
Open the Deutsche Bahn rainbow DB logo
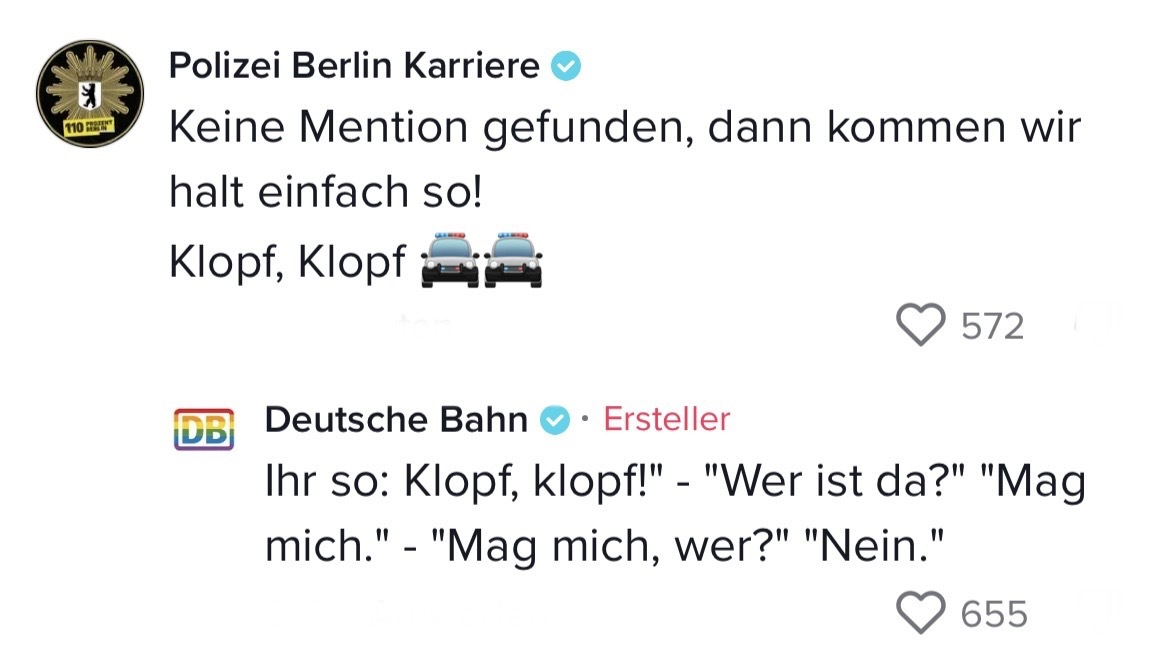(x=204, y=429)
